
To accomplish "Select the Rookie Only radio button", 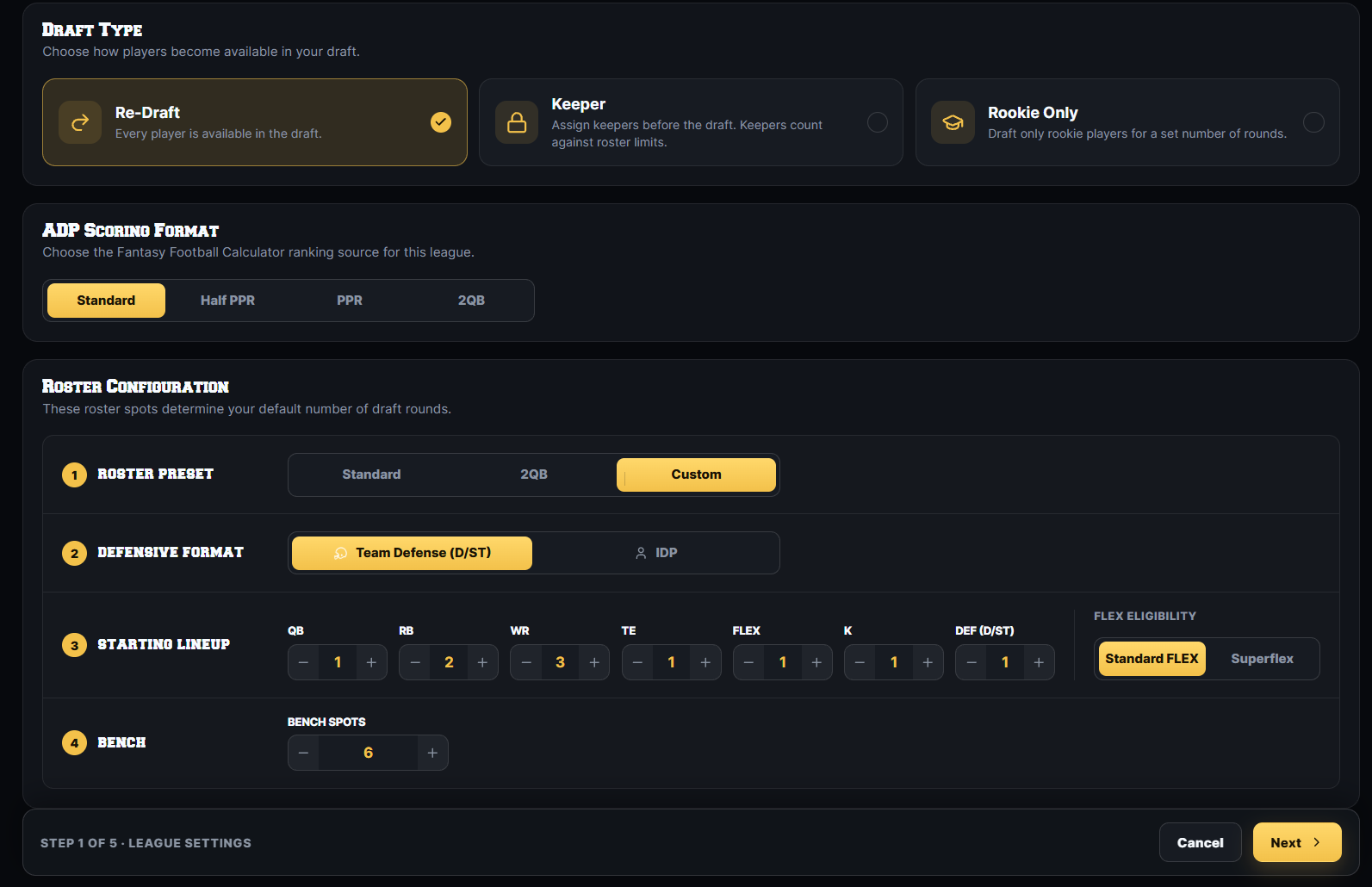I will pyautogui.click(x=1313, y=122).
